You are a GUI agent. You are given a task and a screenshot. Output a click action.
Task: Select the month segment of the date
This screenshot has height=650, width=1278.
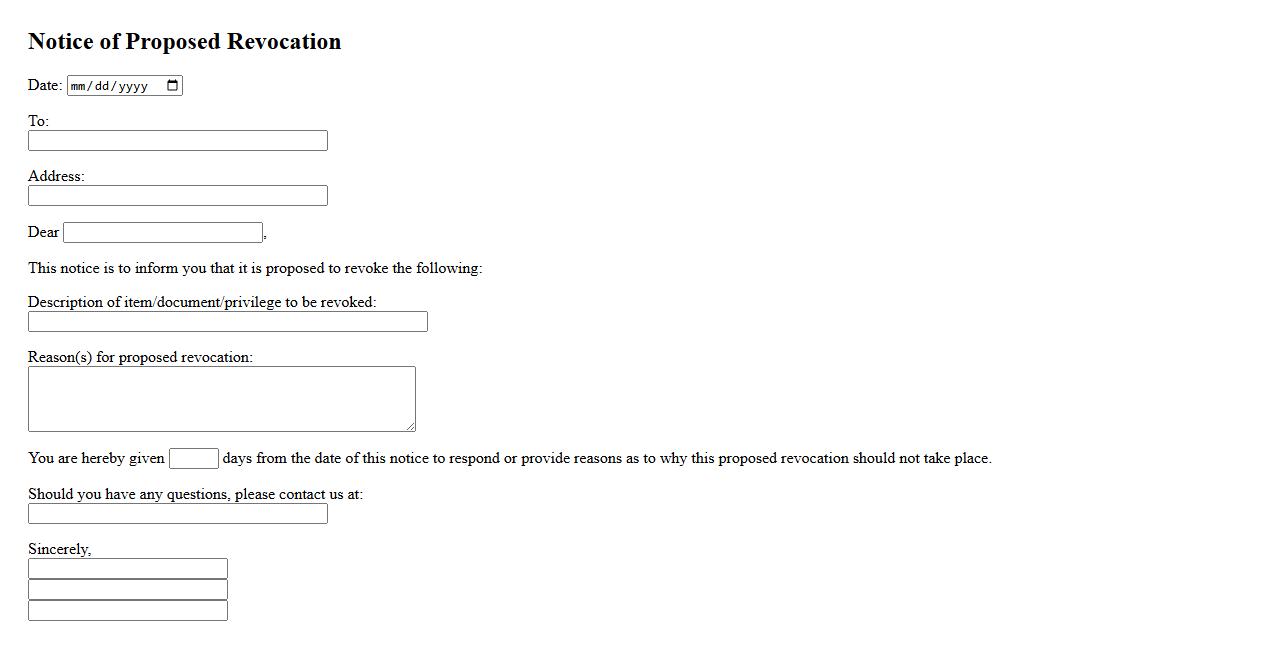[x=79, y=86]
